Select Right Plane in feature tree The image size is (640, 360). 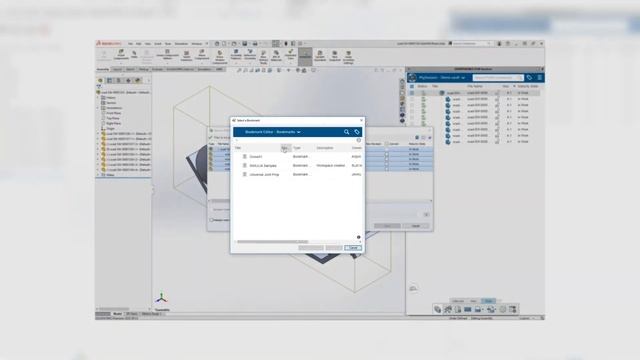tap(113, 123)
